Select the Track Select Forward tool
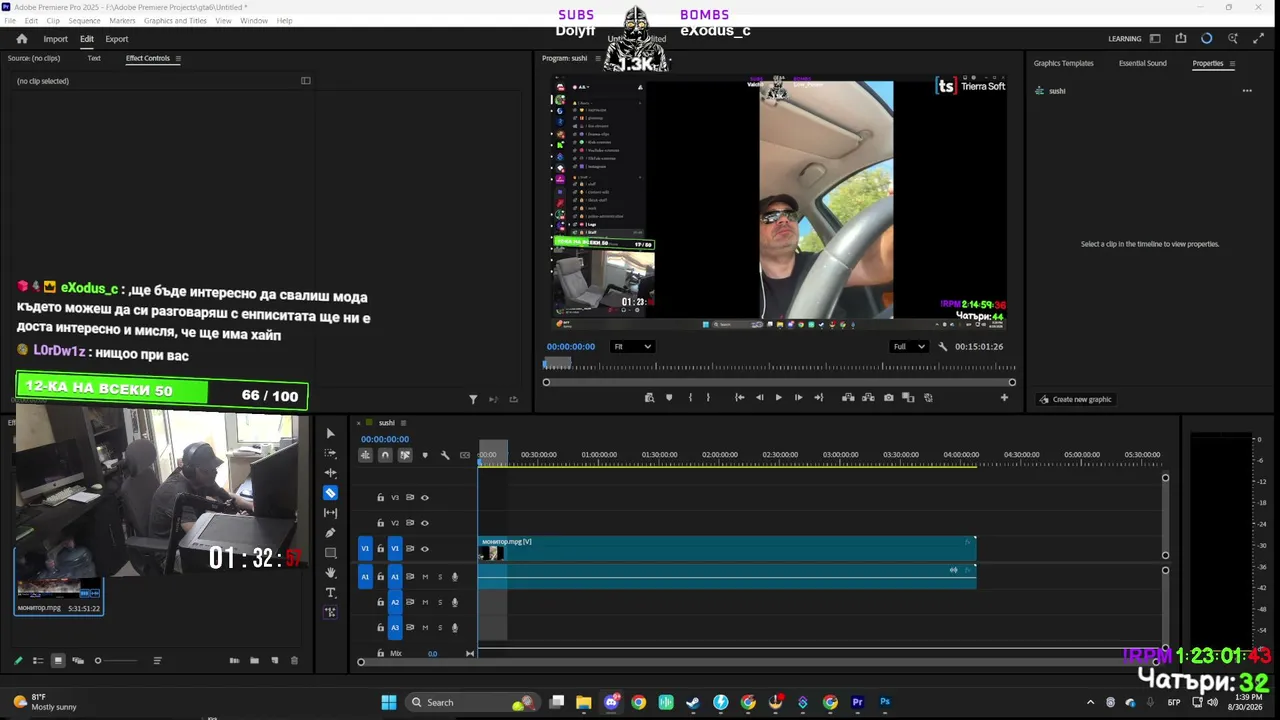Screen dimensions: 1280x720 330,453
